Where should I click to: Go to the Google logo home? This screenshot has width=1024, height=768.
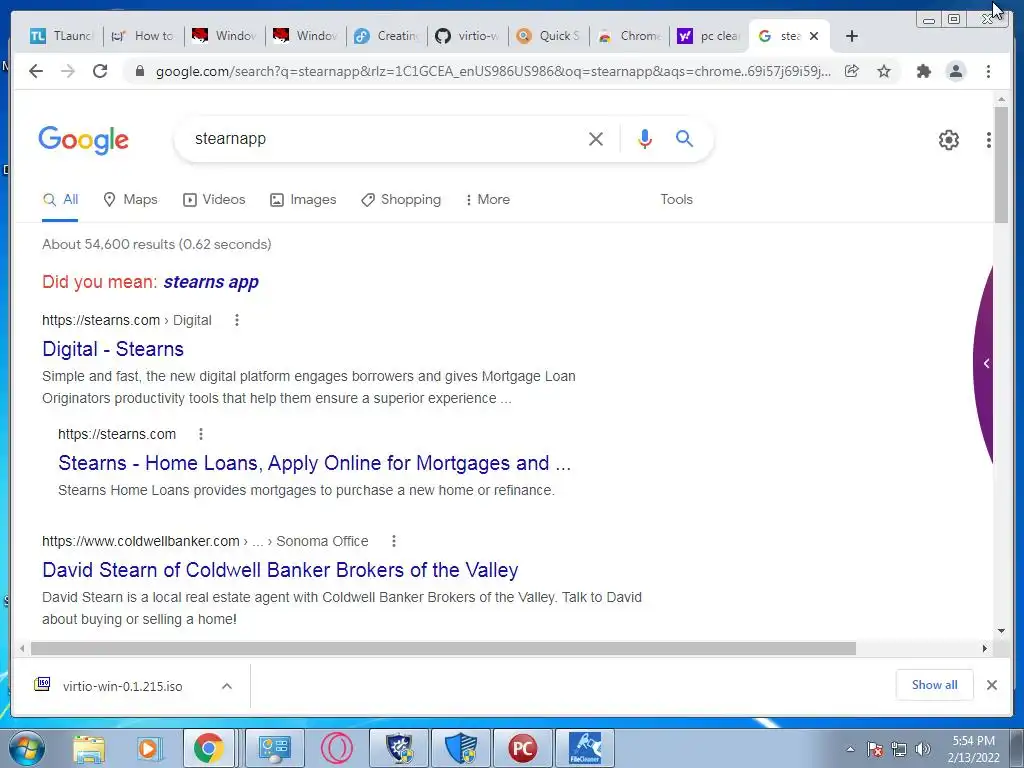pos(84,140)
